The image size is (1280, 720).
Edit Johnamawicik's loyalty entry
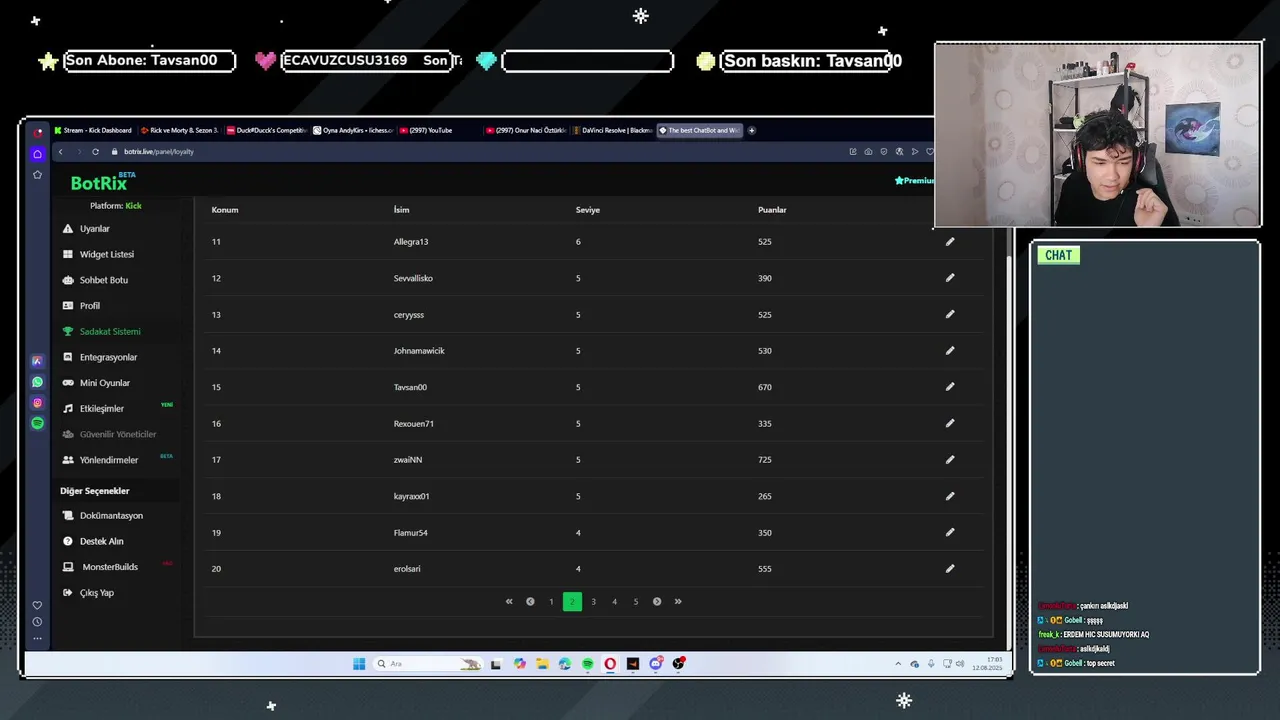point(950,350)
